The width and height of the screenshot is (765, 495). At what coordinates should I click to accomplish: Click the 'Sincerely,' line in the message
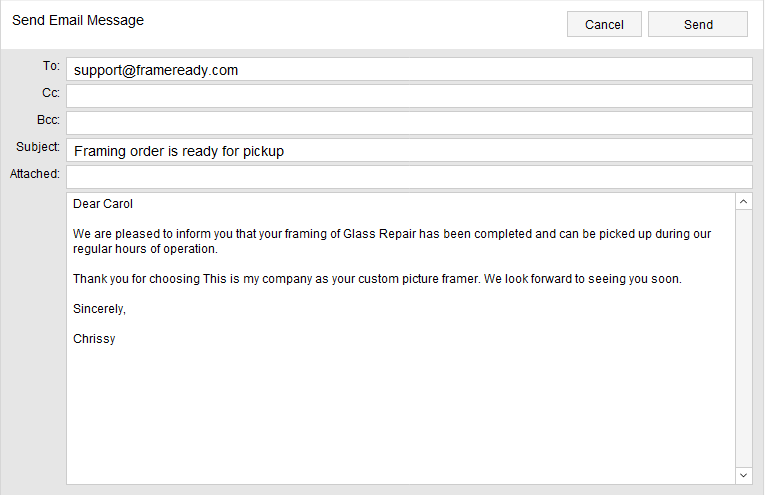[100, 309]
